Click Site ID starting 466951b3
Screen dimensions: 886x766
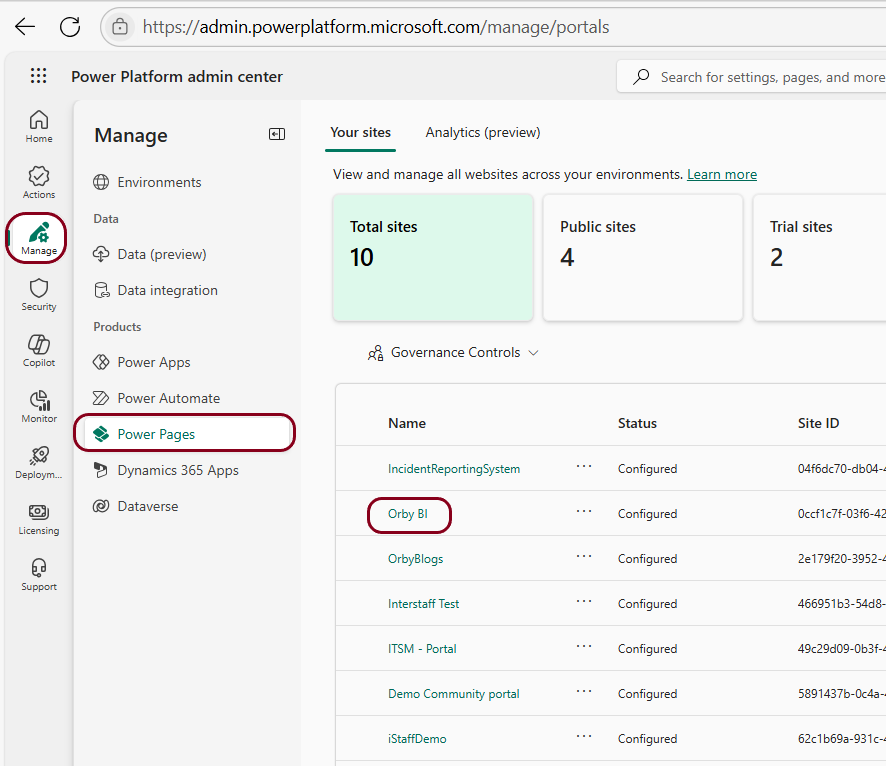(x=841, y=604)
